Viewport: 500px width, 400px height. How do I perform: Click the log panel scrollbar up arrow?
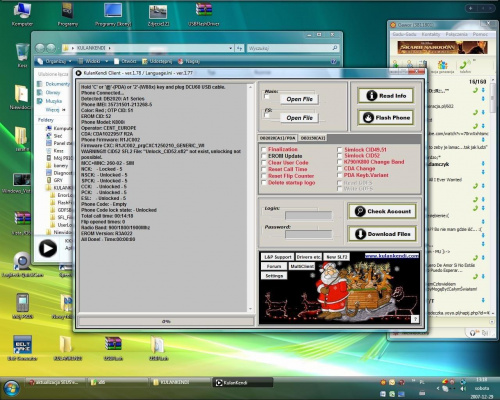[x=250, y=87]
